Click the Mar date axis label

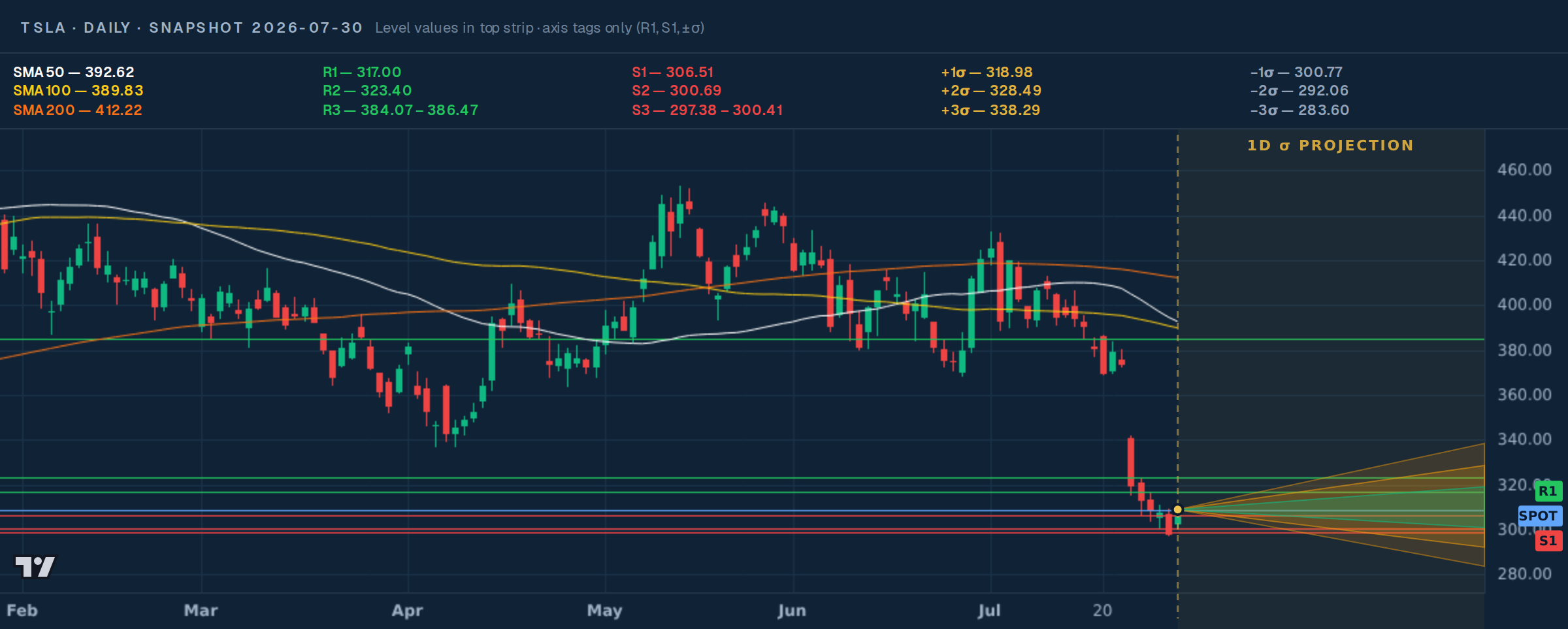pyautogui.click(x=201, y=611)
